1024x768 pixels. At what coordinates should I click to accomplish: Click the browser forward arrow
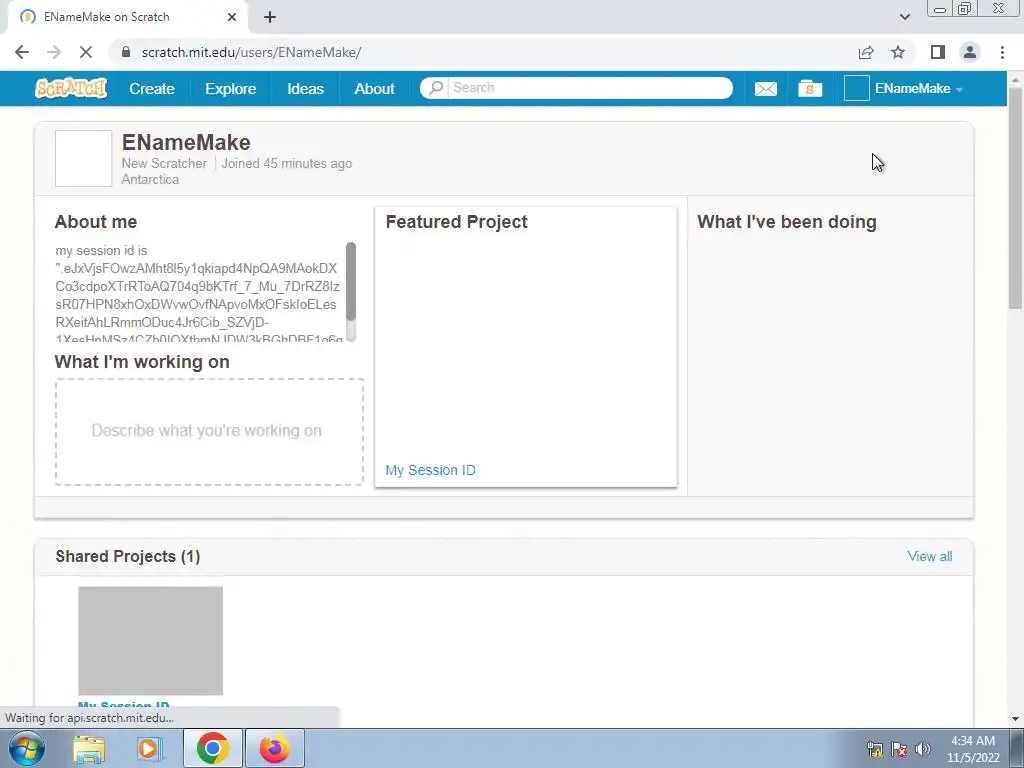tap(54, 52)
